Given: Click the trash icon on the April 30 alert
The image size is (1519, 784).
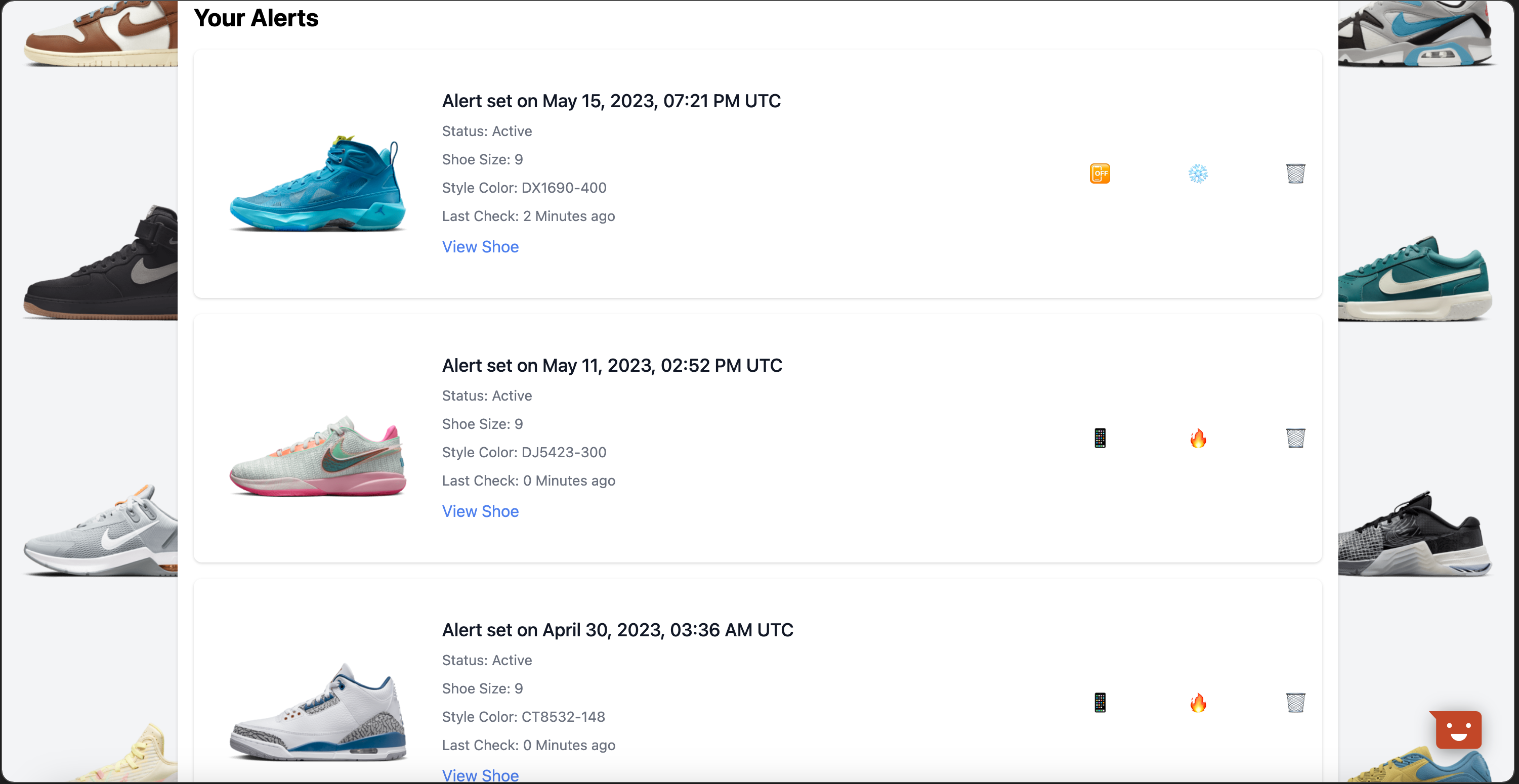Looking at the screenshot, I should point(1295,702).
